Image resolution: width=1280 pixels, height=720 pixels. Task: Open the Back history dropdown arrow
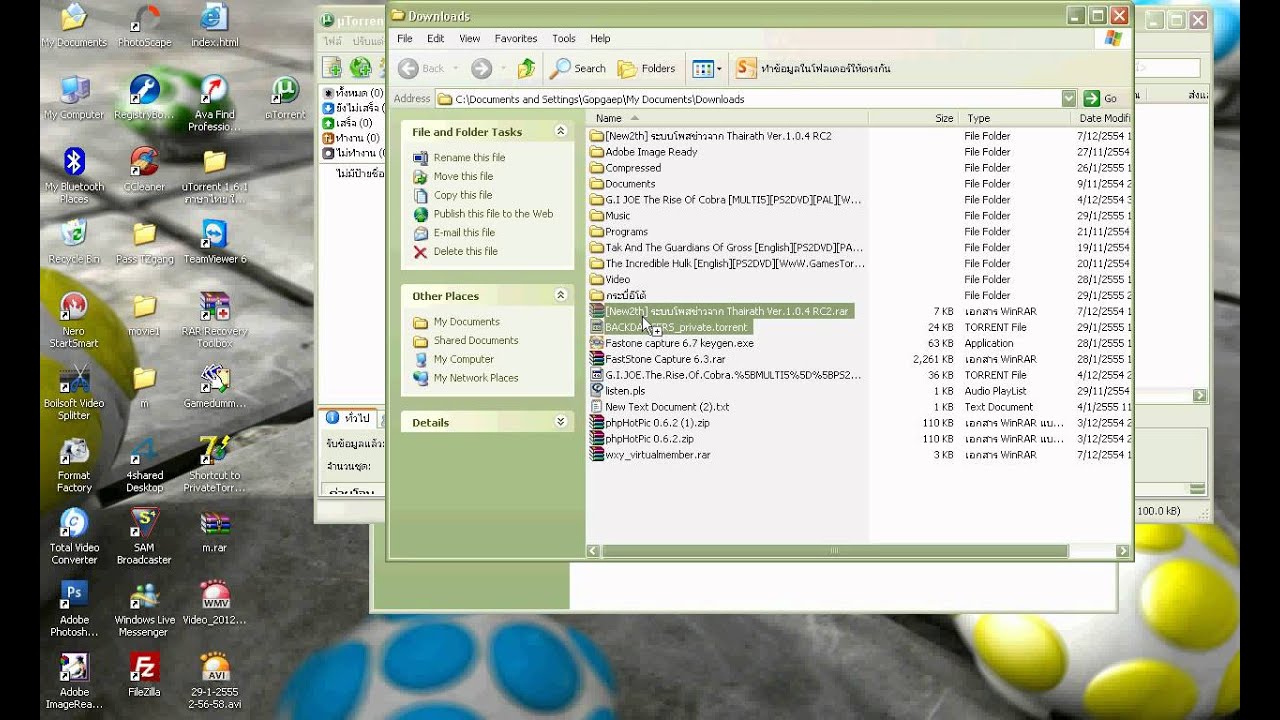click(456, 68)
